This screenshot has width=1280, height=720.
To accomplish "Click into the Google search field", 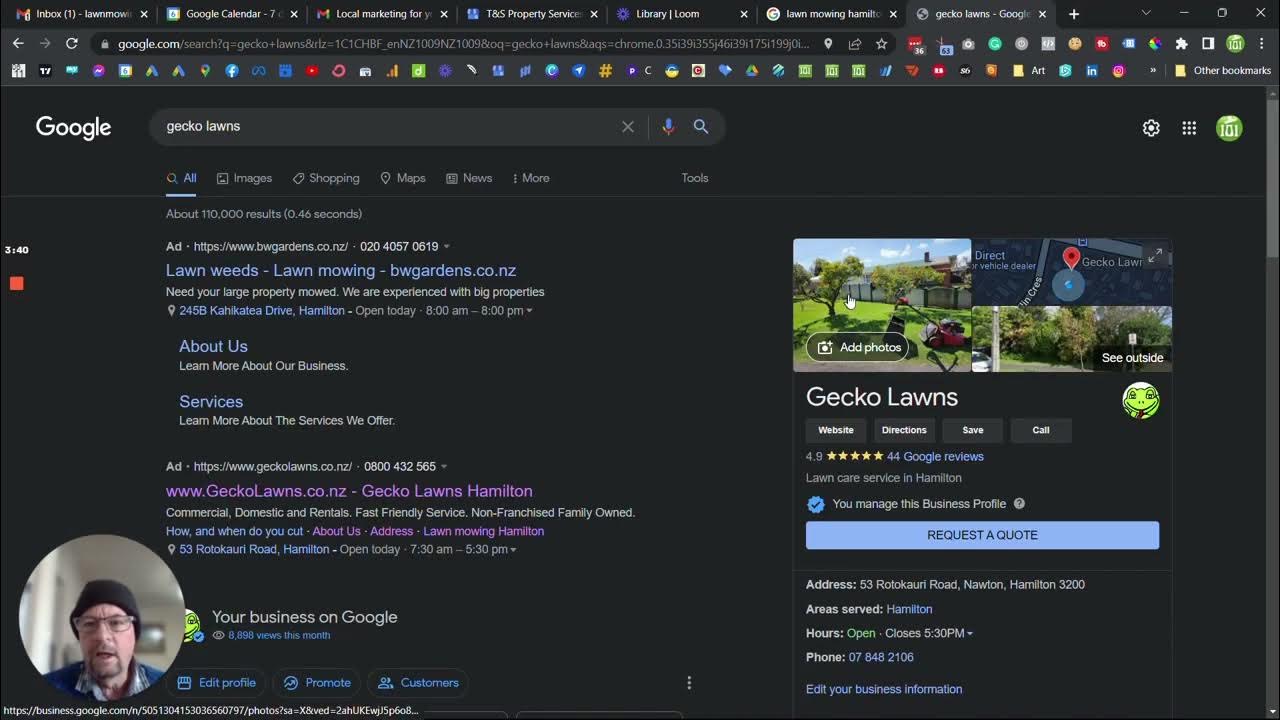I will coord(390,127).
